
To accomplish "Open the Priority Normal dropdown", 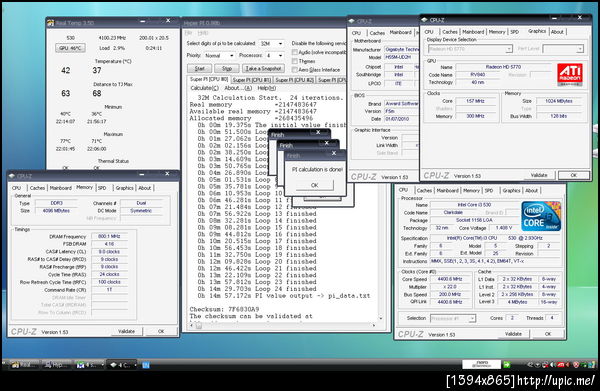I will click(219, 55).
